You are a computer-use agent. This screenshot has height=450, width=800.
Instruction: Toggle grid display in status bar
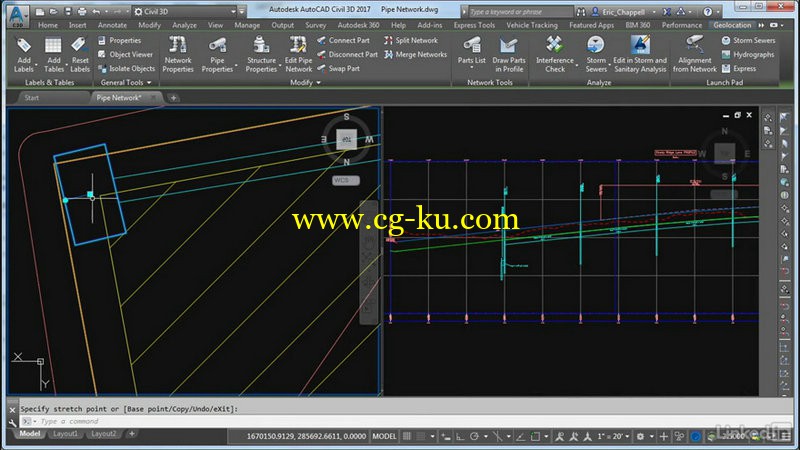(x=407, y=436)
